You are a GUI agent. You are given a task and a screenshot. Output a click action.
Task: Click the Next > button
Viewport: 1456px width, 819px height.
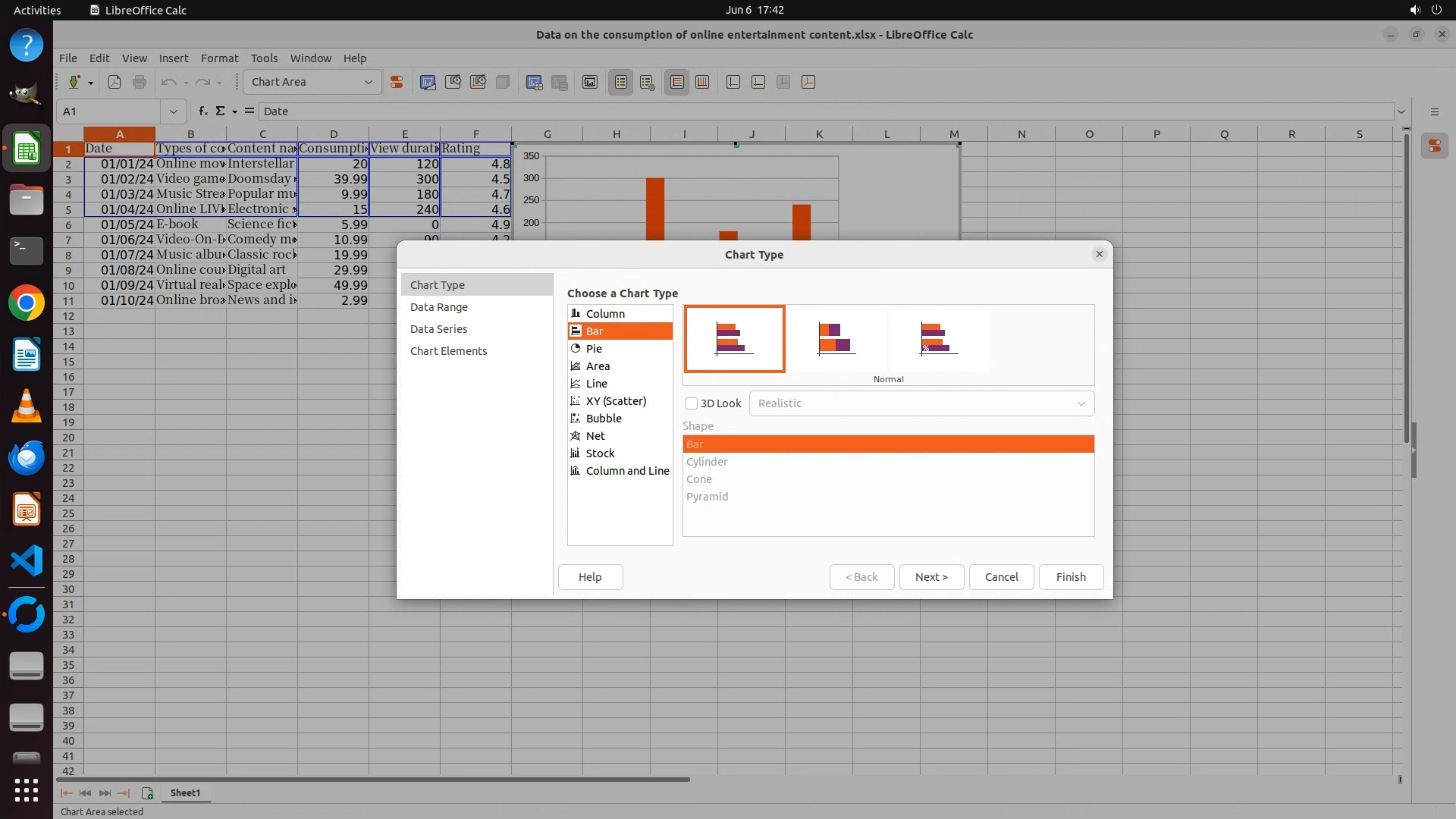pyautogui.click(x=930, y=577)
